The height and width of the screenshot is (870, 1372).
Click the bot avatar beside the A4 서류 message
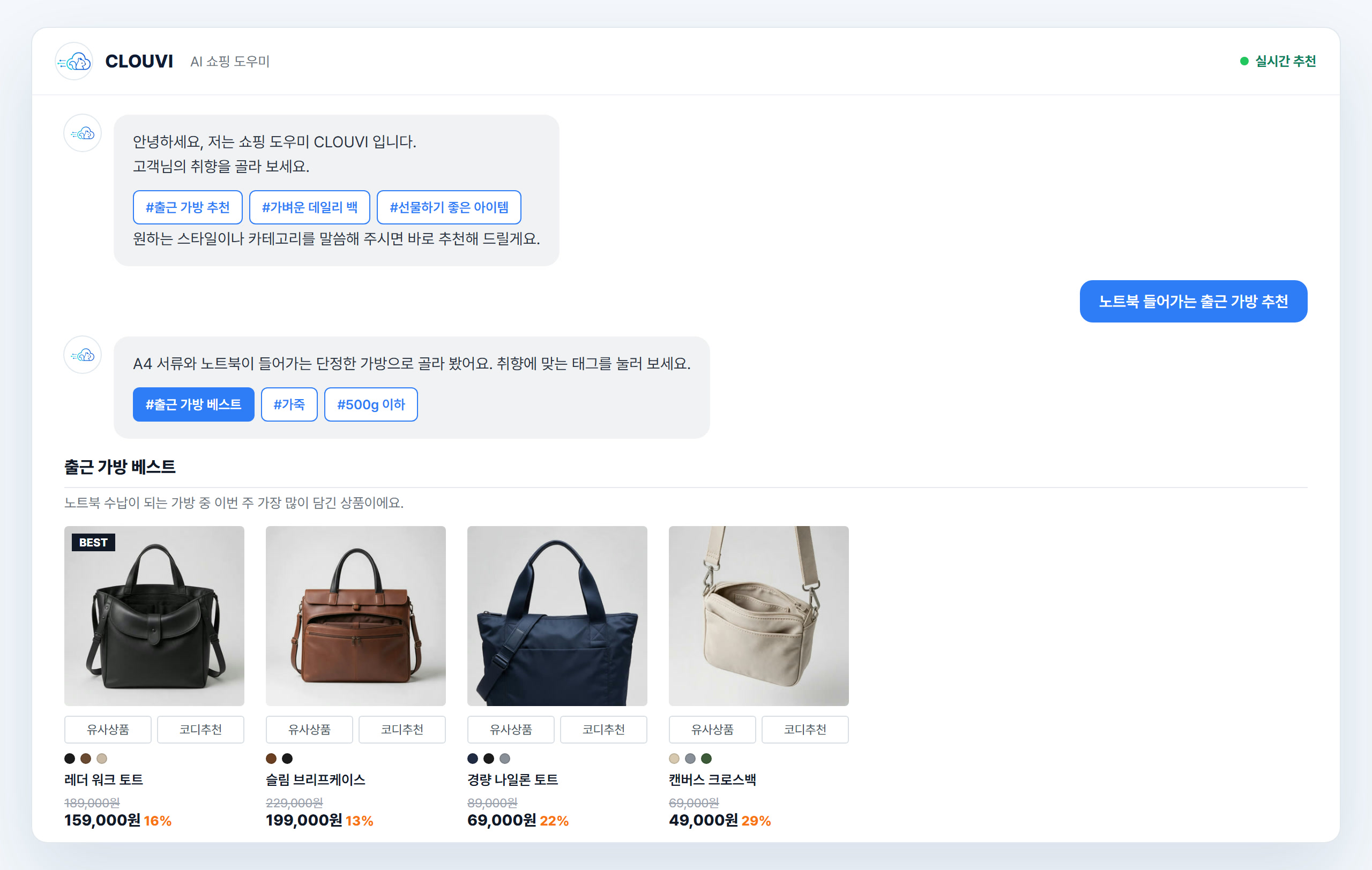pos(83,355)
